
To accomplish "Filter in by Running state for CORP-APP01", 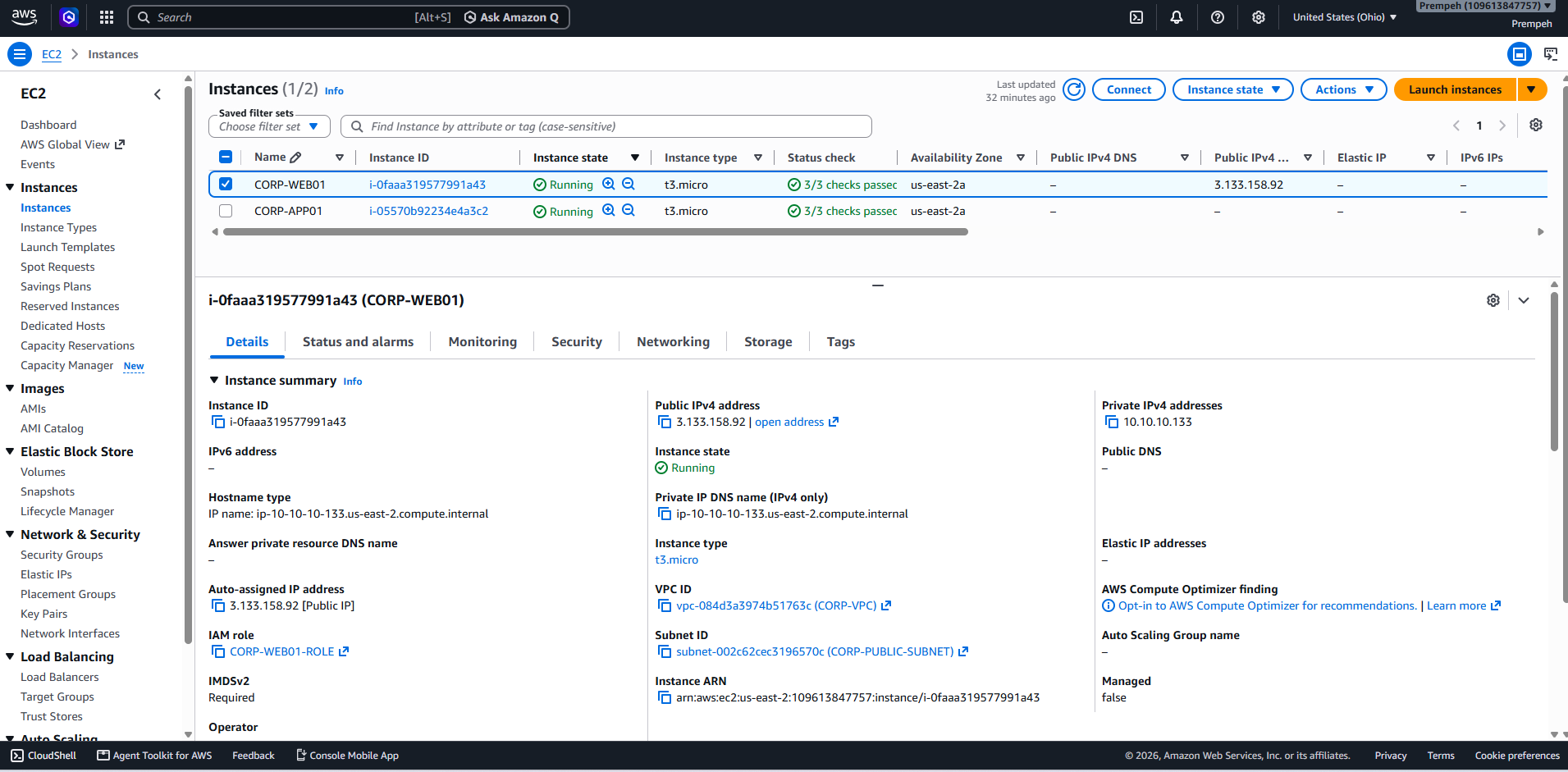I will pyautogui.click(x=609, y=210).
